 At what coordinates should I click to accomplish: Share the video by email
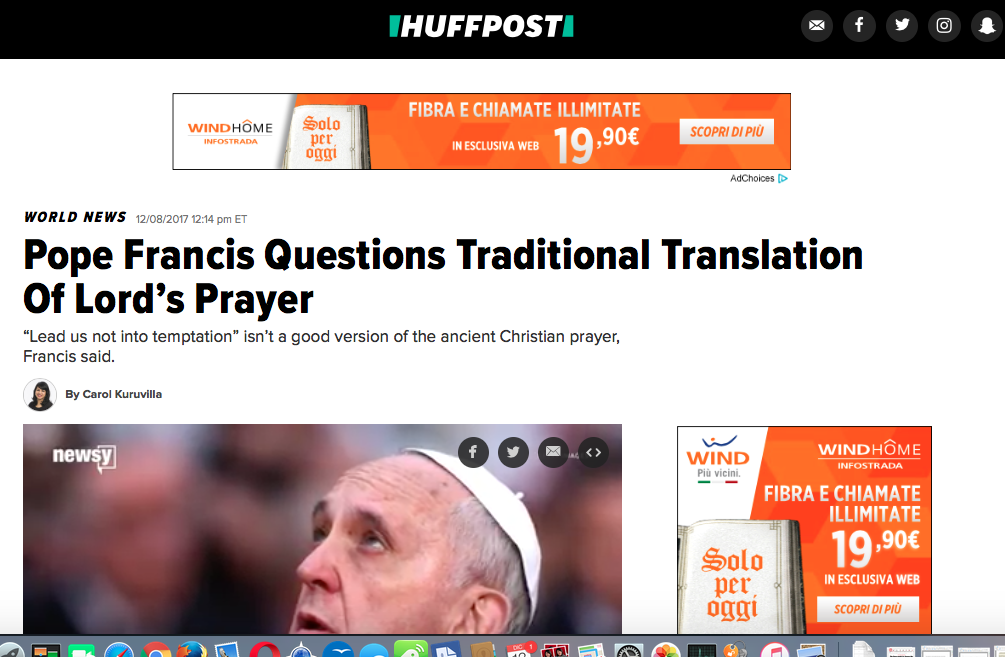pos(553,453)
